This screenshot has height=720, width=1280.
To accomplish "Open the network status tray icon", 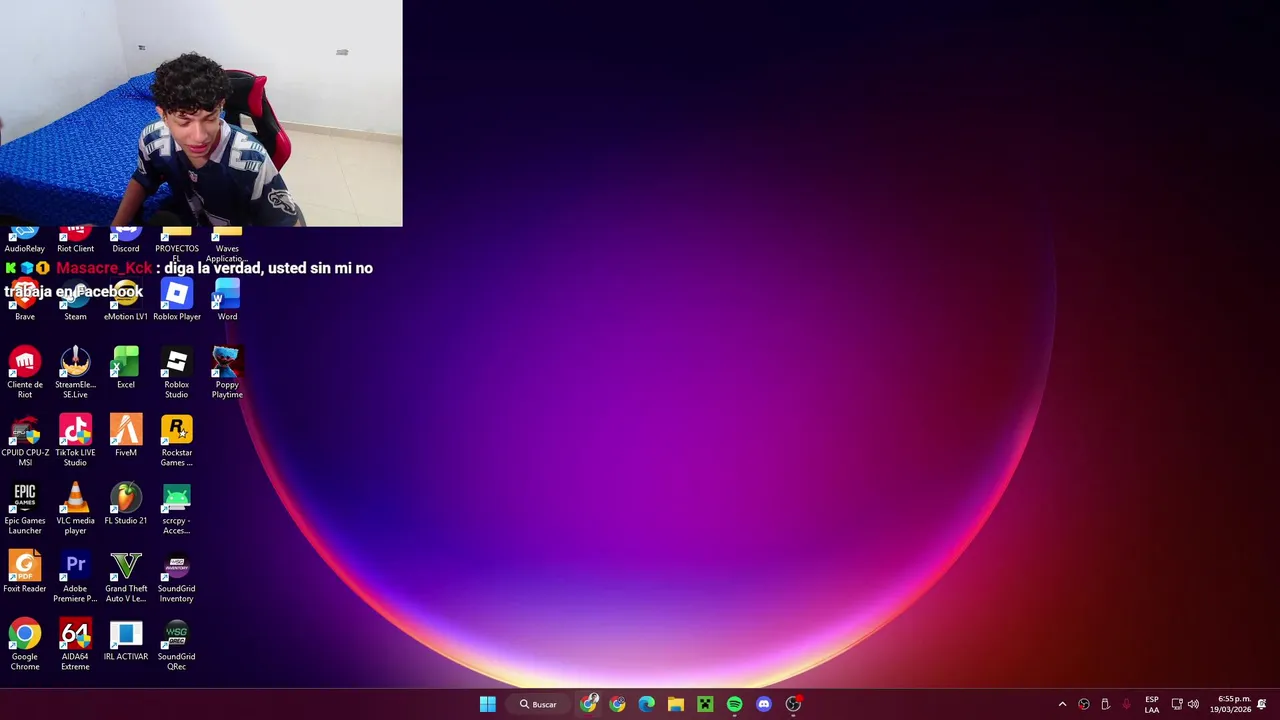I will click(1177, 704).
